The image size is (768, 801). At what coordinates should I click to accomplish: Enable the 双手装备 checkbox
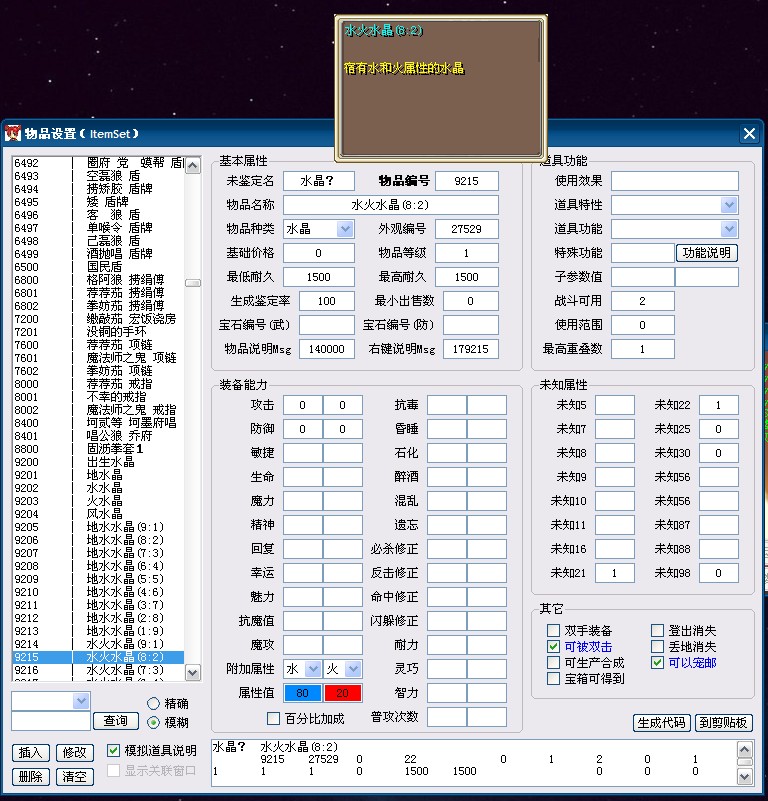pos(554,631)
